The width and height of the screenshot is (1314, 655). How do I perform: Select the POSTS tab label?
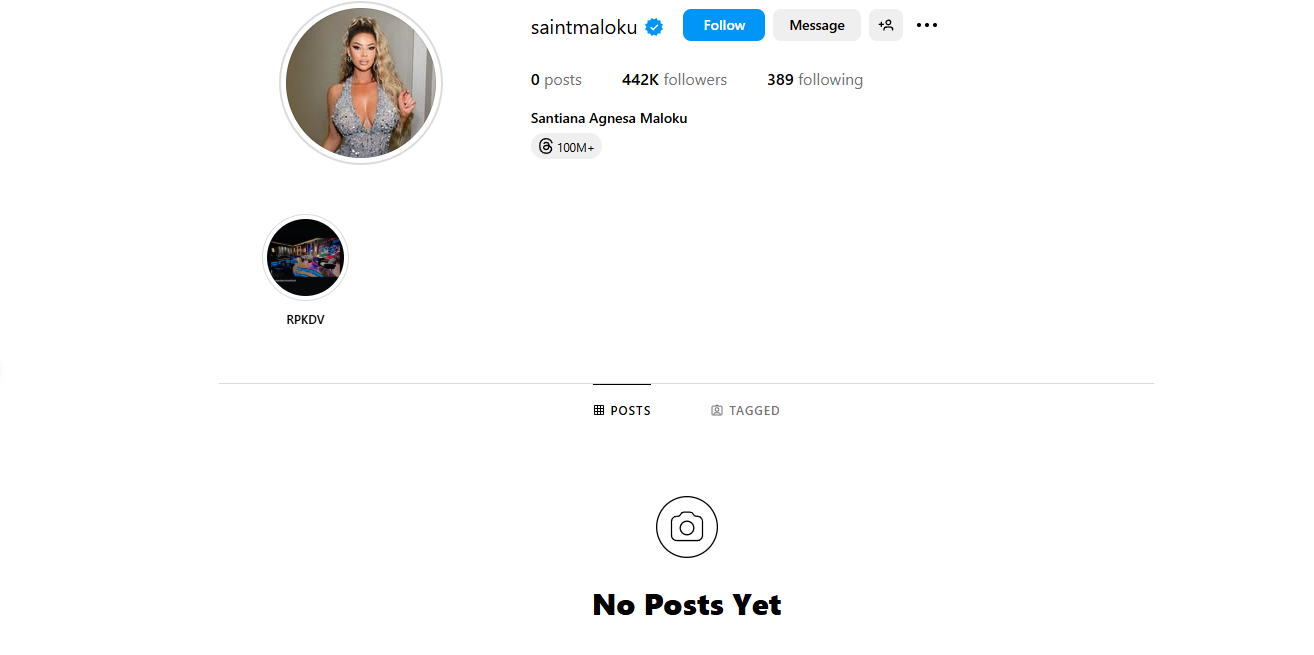coord(631,410)
